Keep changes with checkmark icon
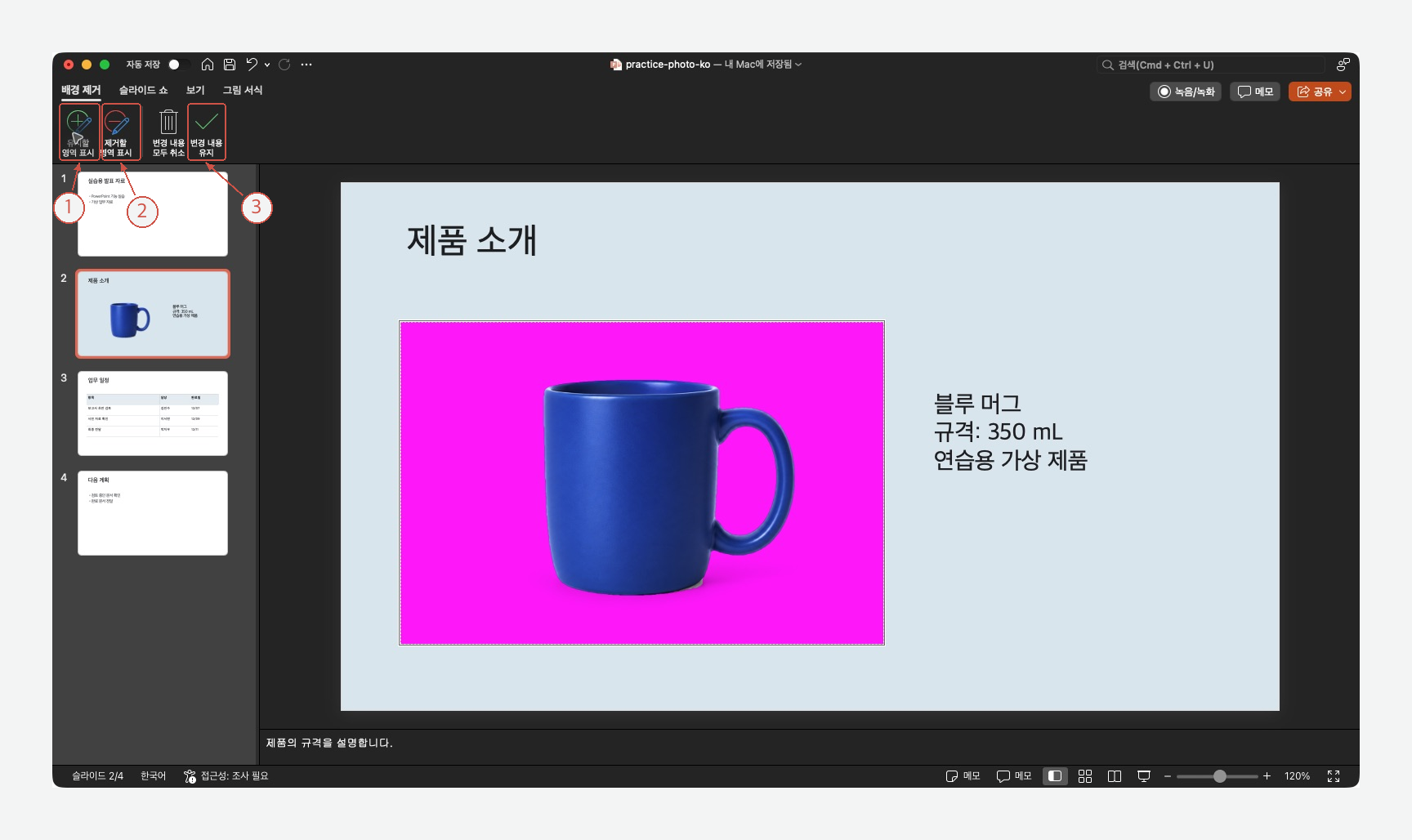This screenshot has width=1412, height=840. pos(207,132)
